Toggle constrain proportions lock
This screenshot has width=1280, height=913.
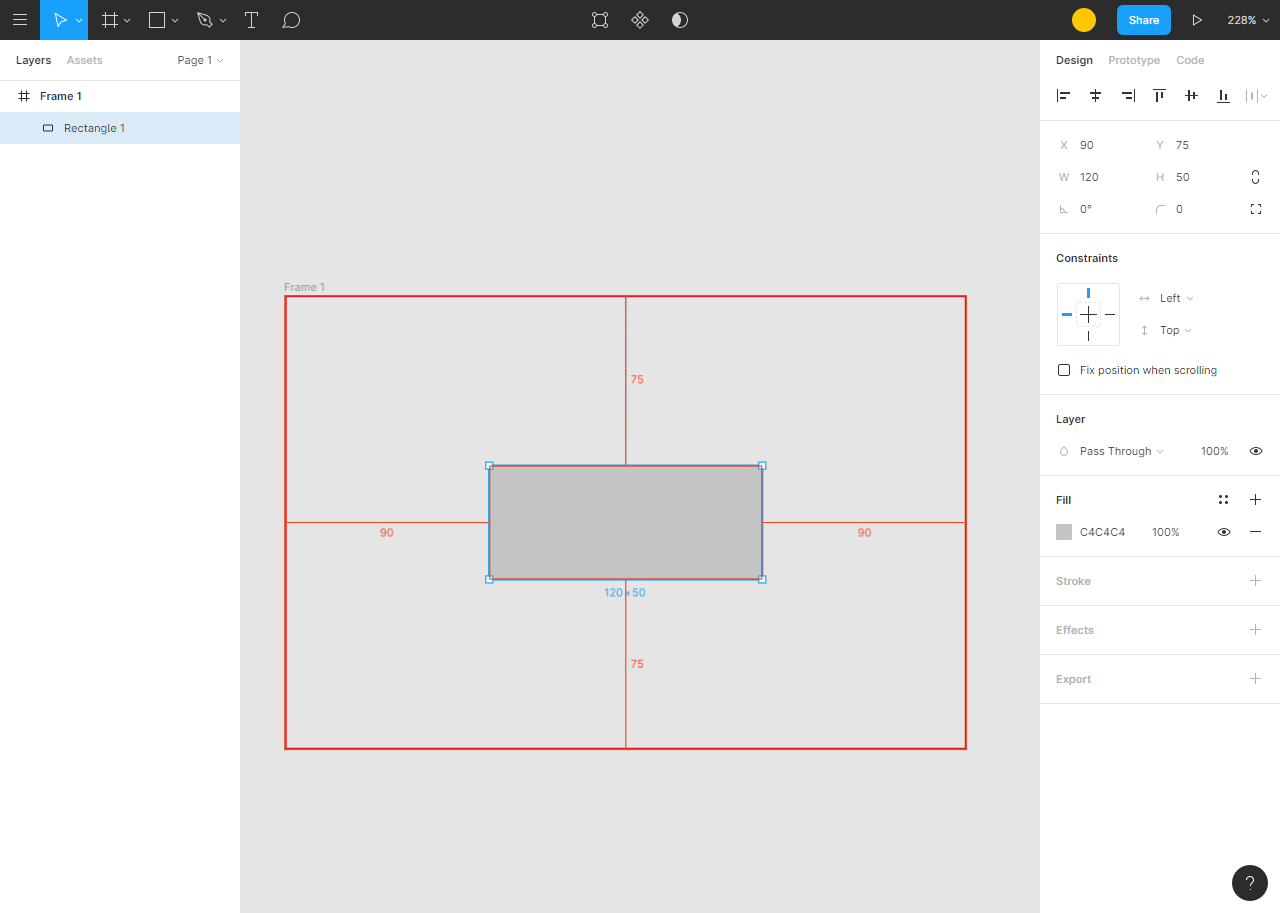(1256, 177)
